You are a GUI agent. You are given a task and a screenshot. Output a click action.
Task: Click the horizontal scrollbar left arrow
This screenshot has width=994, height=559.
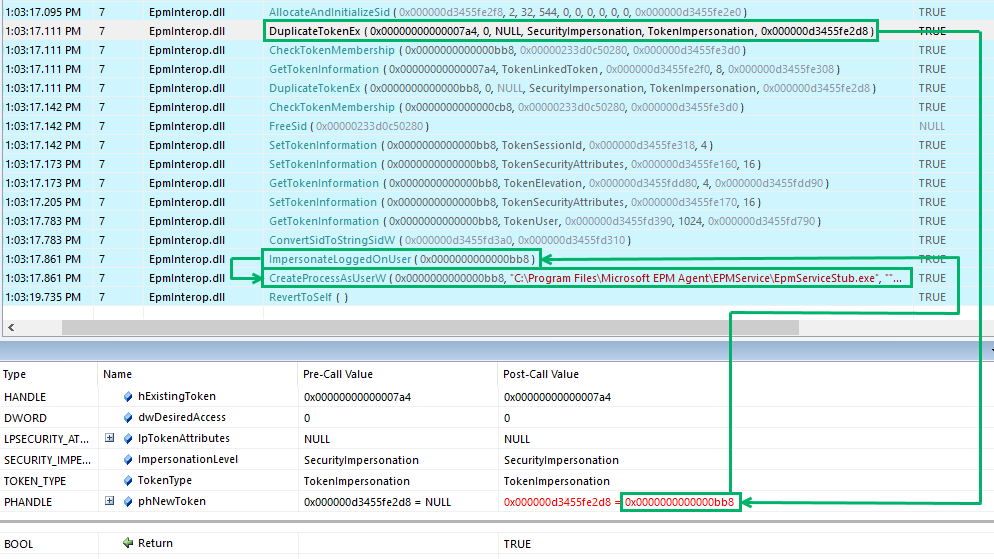[x=11, y=327]
